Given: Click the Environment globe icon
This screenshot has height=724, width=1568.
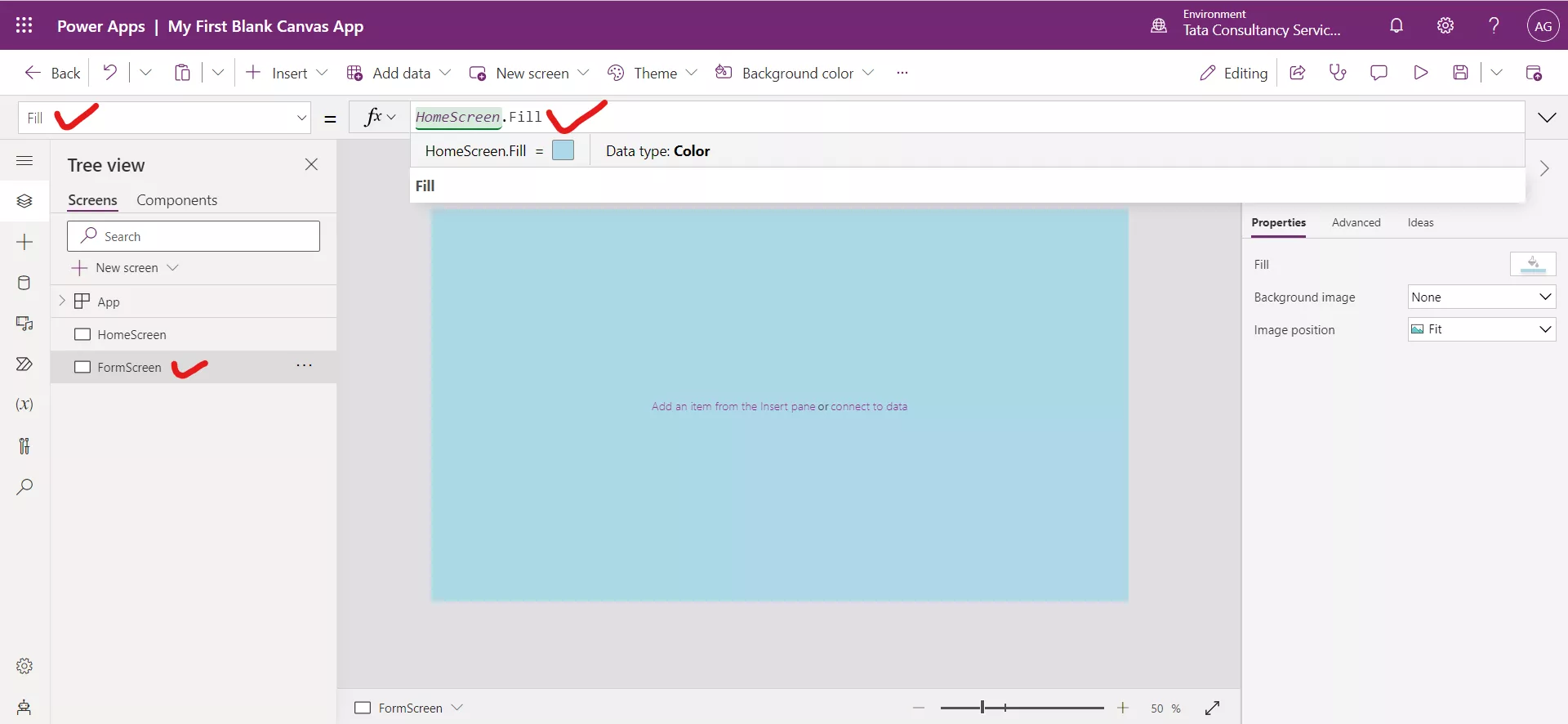Looking at the screenshot, I should (x=1159, y=25).
